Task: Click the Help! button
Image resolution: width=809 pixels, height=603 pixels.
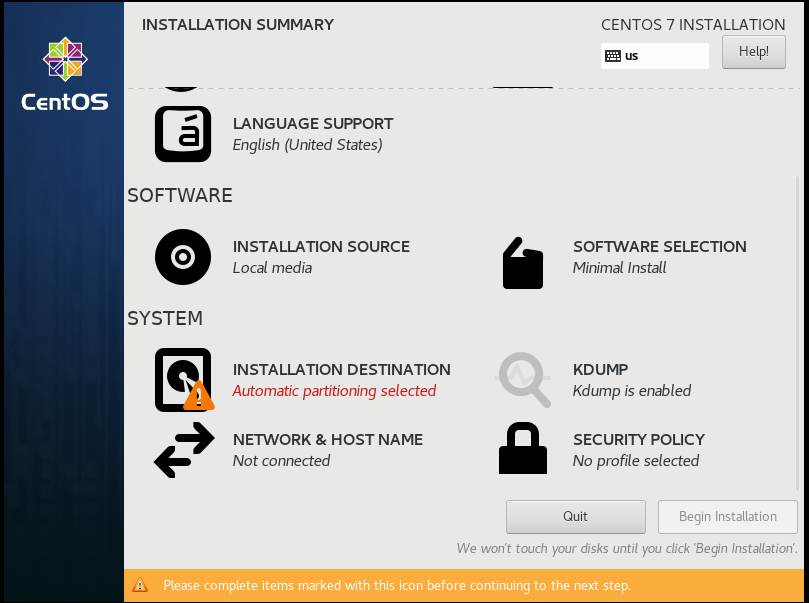Action: 753,51
